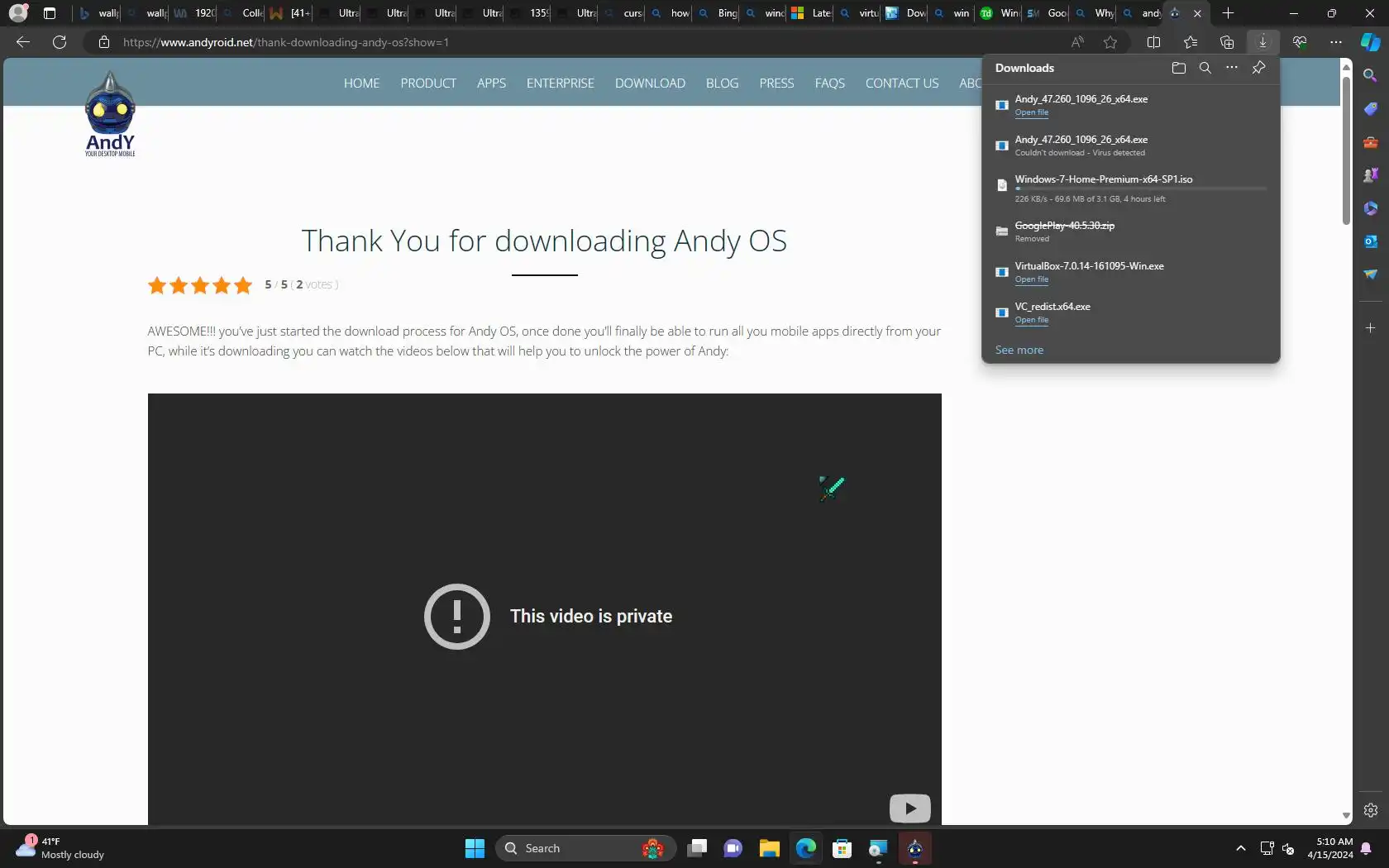Open the Collections panel

pos(1227,42)
